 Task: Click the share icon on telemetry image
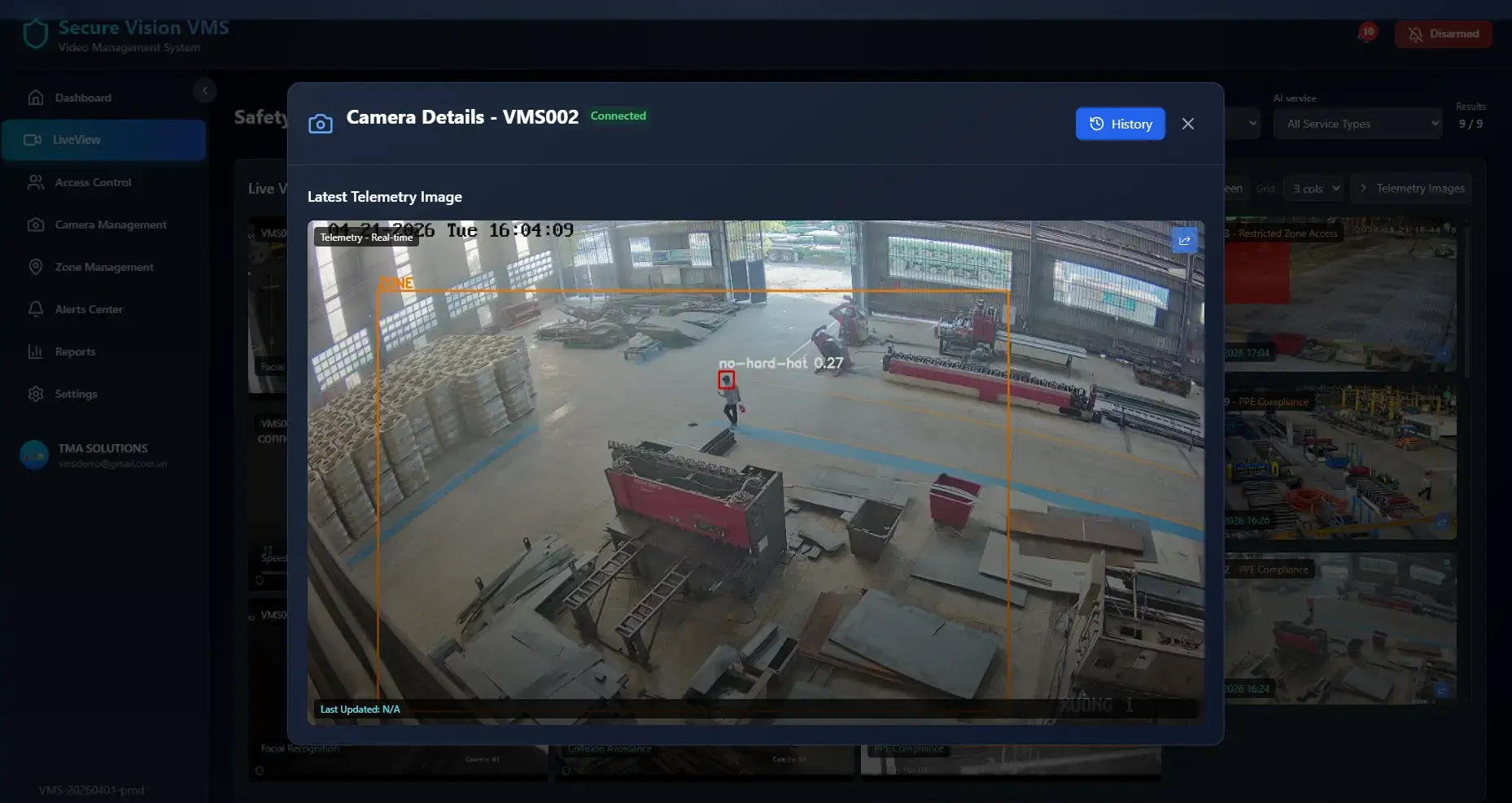(1184, 240)
